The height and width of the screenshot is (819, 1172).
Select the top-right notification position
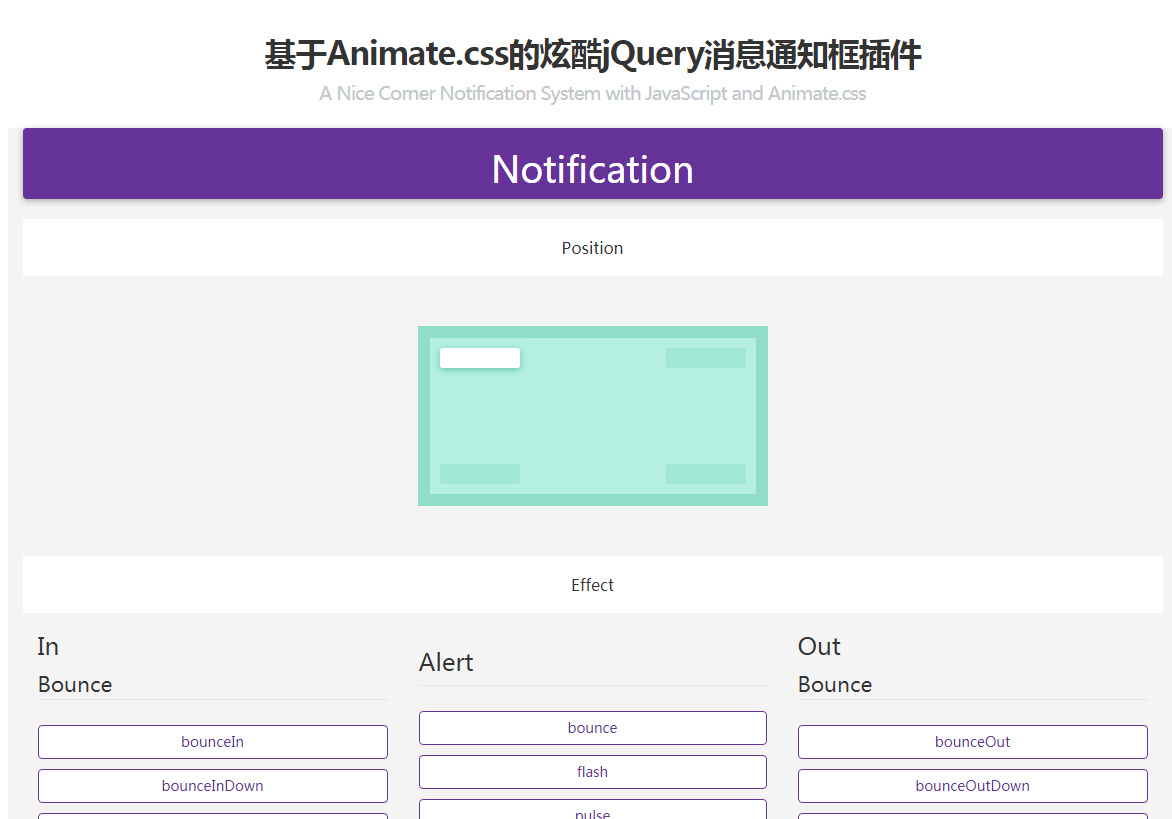(706, 358)
